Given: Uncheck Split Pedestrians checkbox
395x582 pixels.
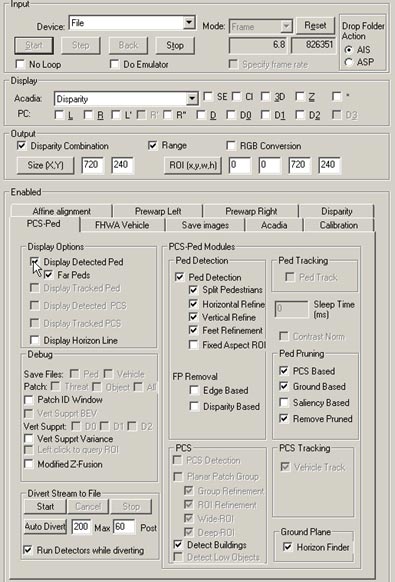Looking at the screenshot, I should pyautogui.click(x=193, y=290).
